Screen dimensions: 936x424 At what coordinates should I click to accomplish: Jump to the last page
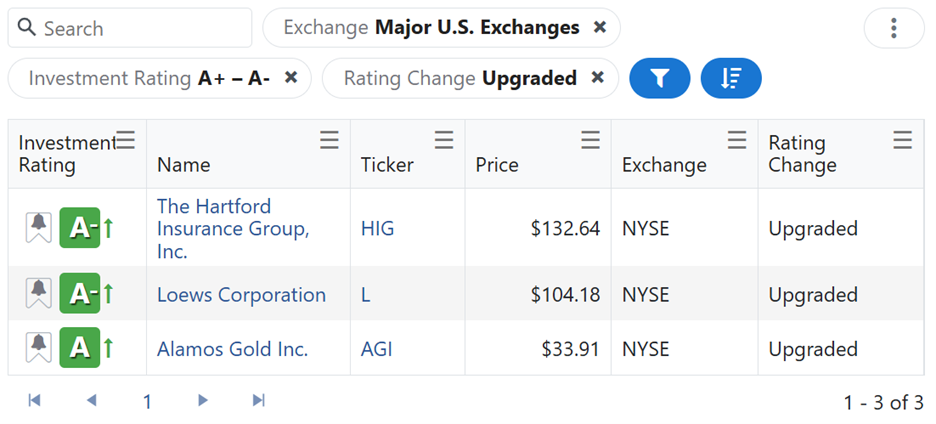[x=258, y=401]
